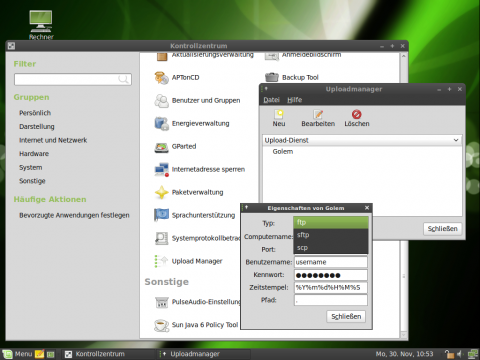Click the volume icon in system tray
480x360 pixels.
461,354
